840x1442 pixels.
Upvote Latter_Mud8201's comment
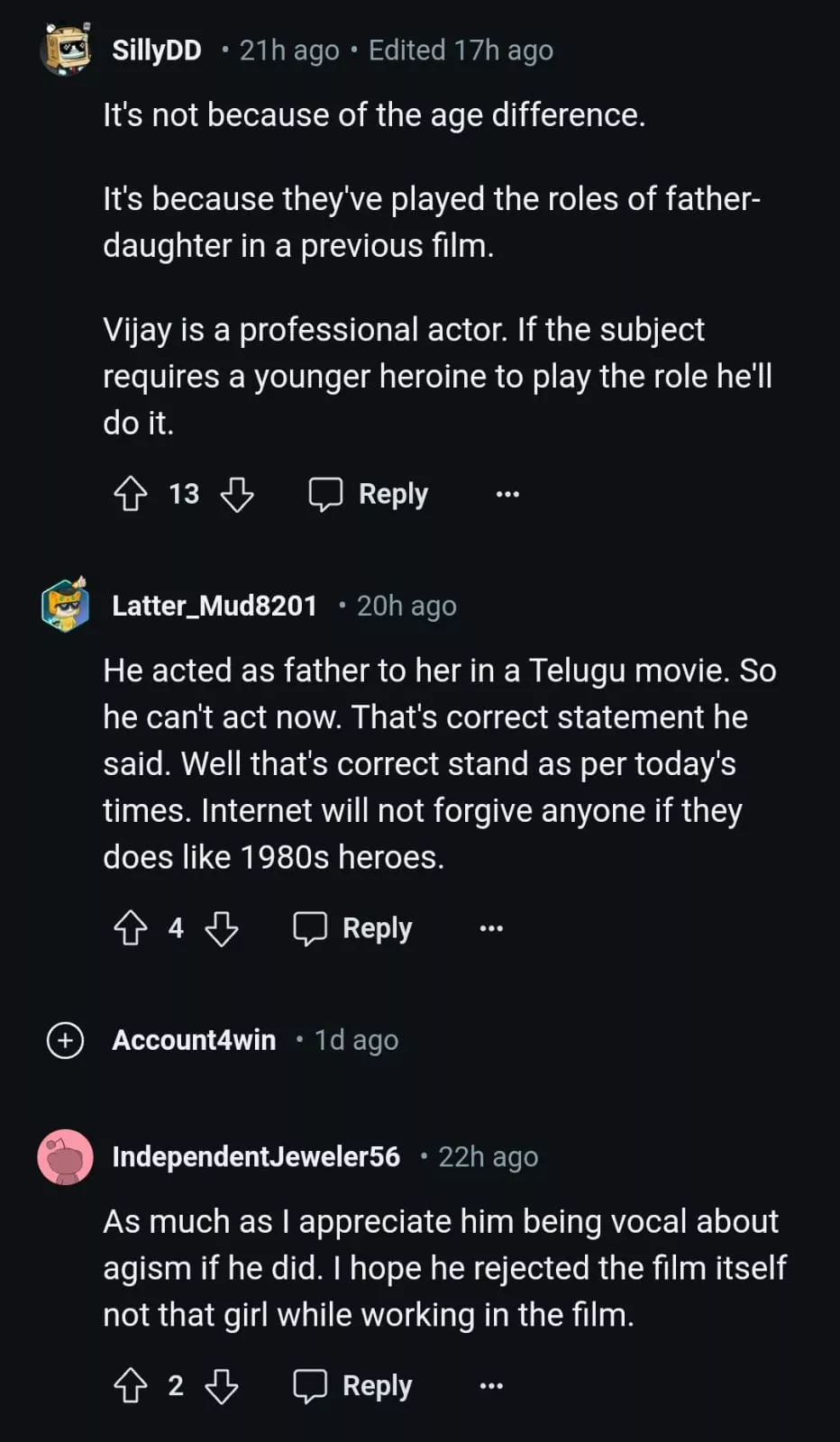point(131,928)
